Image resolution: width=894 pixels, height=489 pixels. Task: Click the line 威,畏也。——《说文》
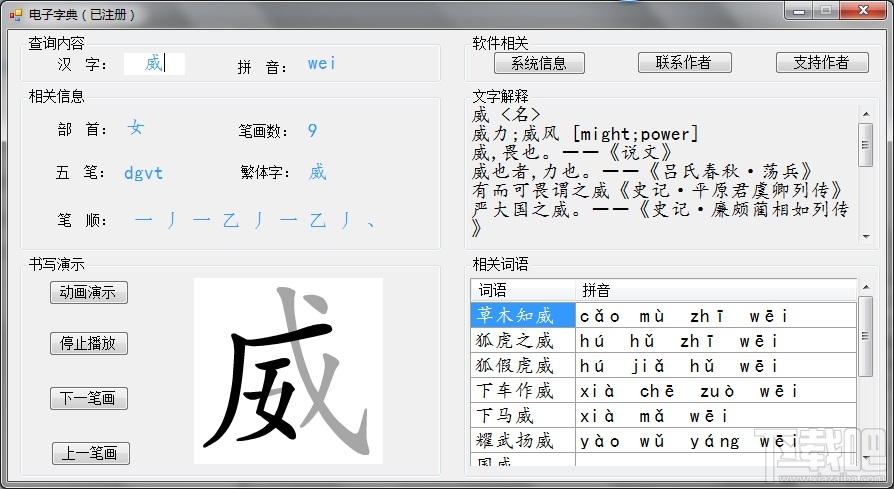point(572,153)
